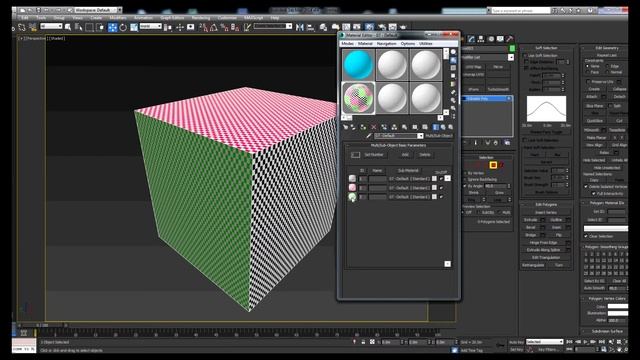Open the Modify panel tab icon

(471, 39)
